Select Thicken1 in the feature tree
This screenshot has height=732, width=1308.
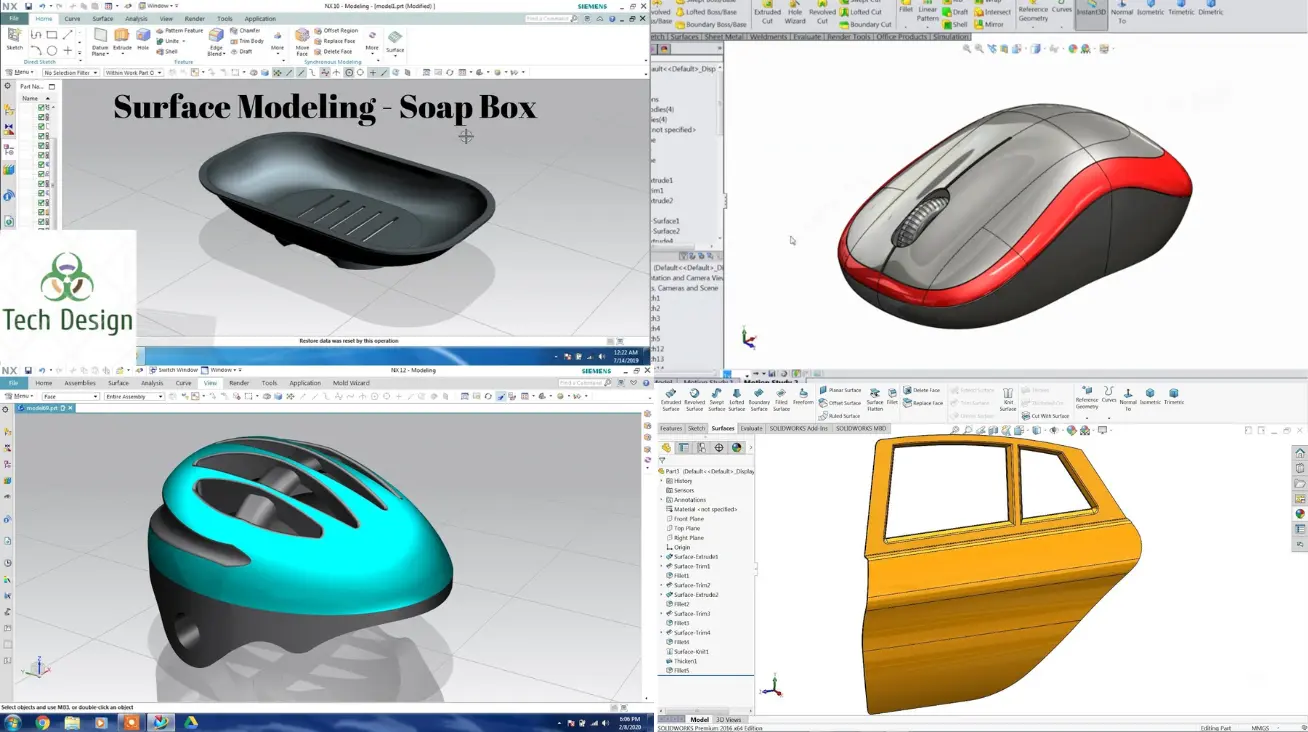click(685, 661)
